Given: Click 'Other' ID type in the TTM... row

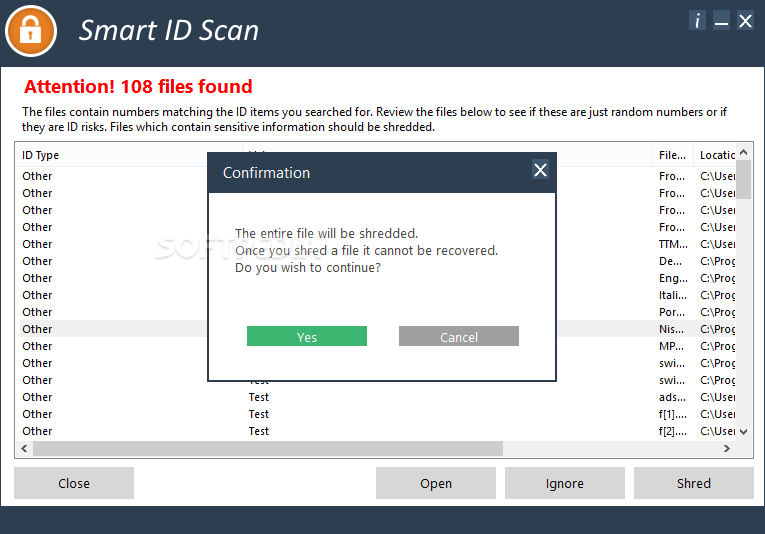Looking at the screenshot, I should [x=37, y=244].
